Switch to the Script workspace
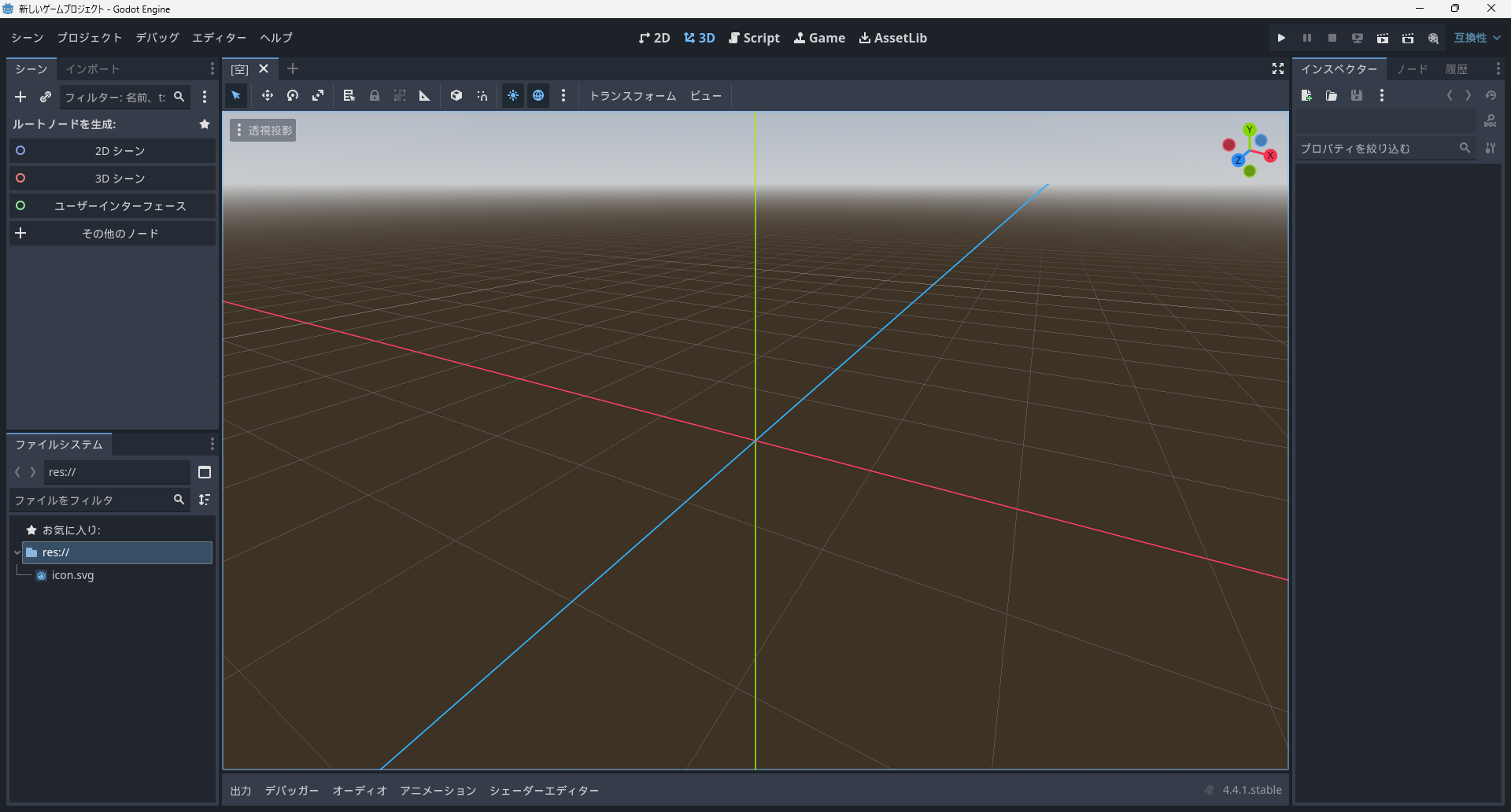This screenshot has width=1511, height=812. (x=754, y=38)
